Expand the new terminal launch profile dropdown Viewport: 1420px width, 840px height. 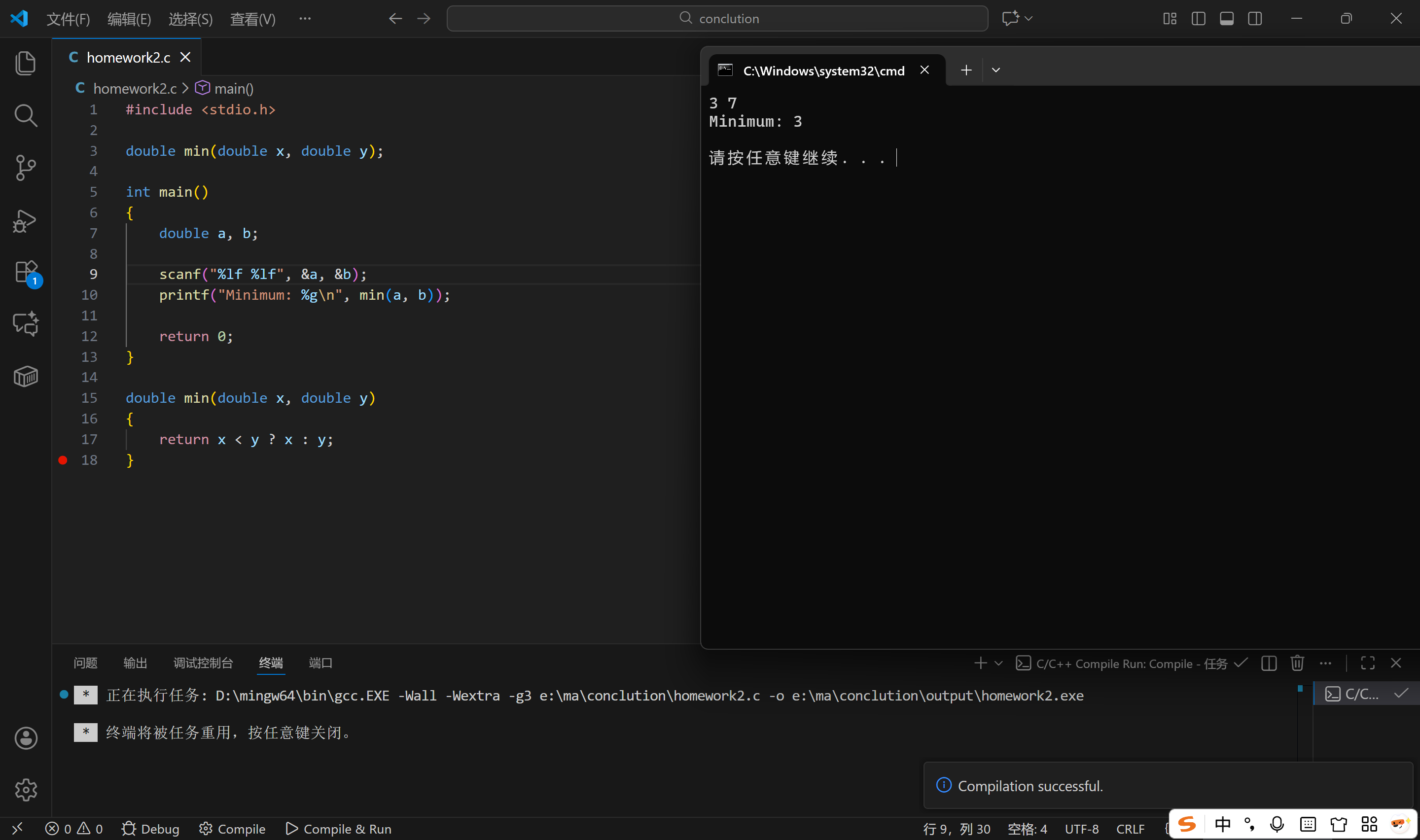coord(998,663)
